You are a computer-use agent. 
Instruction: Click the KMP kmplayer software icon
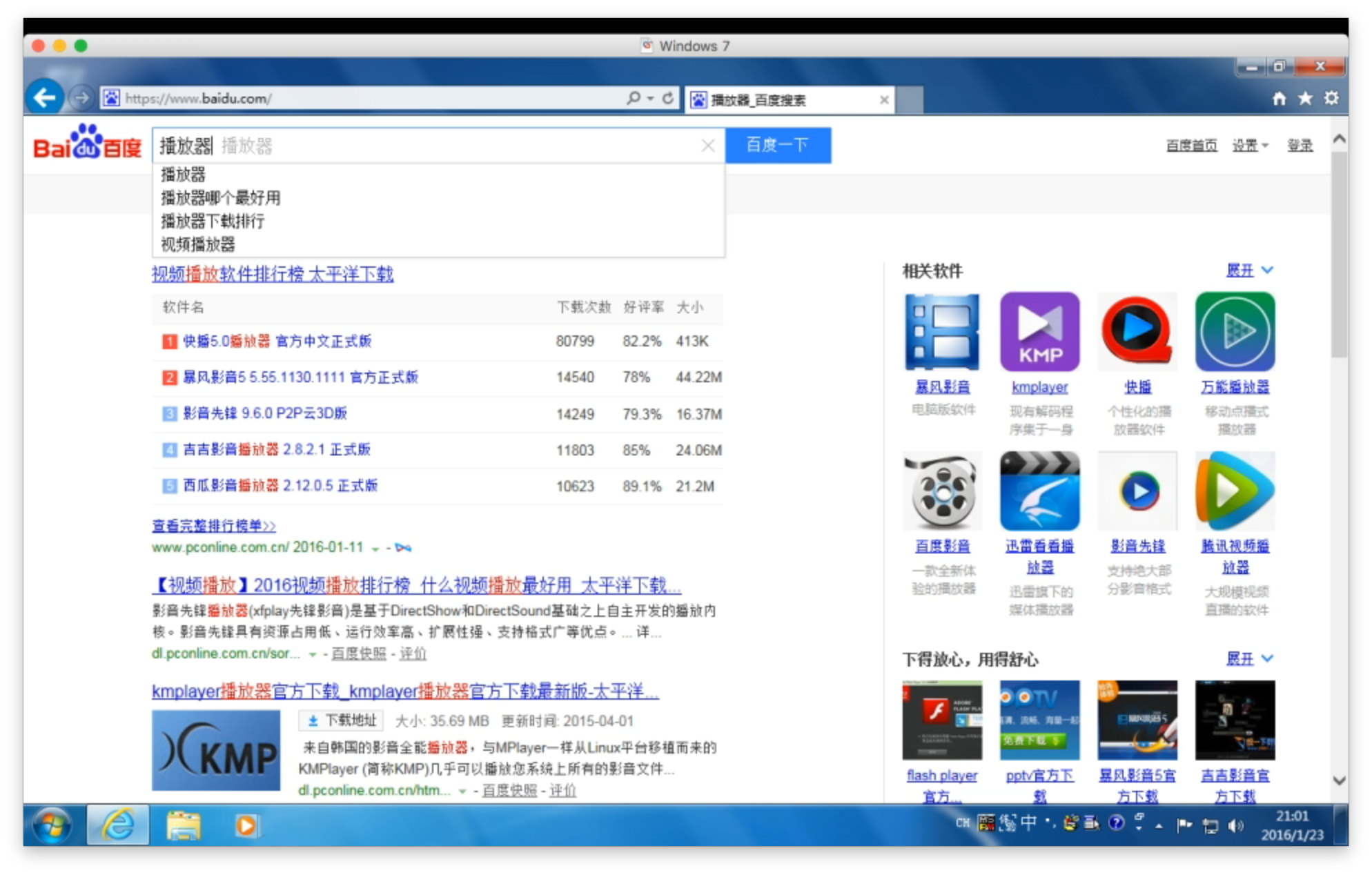pos(1039,332)
